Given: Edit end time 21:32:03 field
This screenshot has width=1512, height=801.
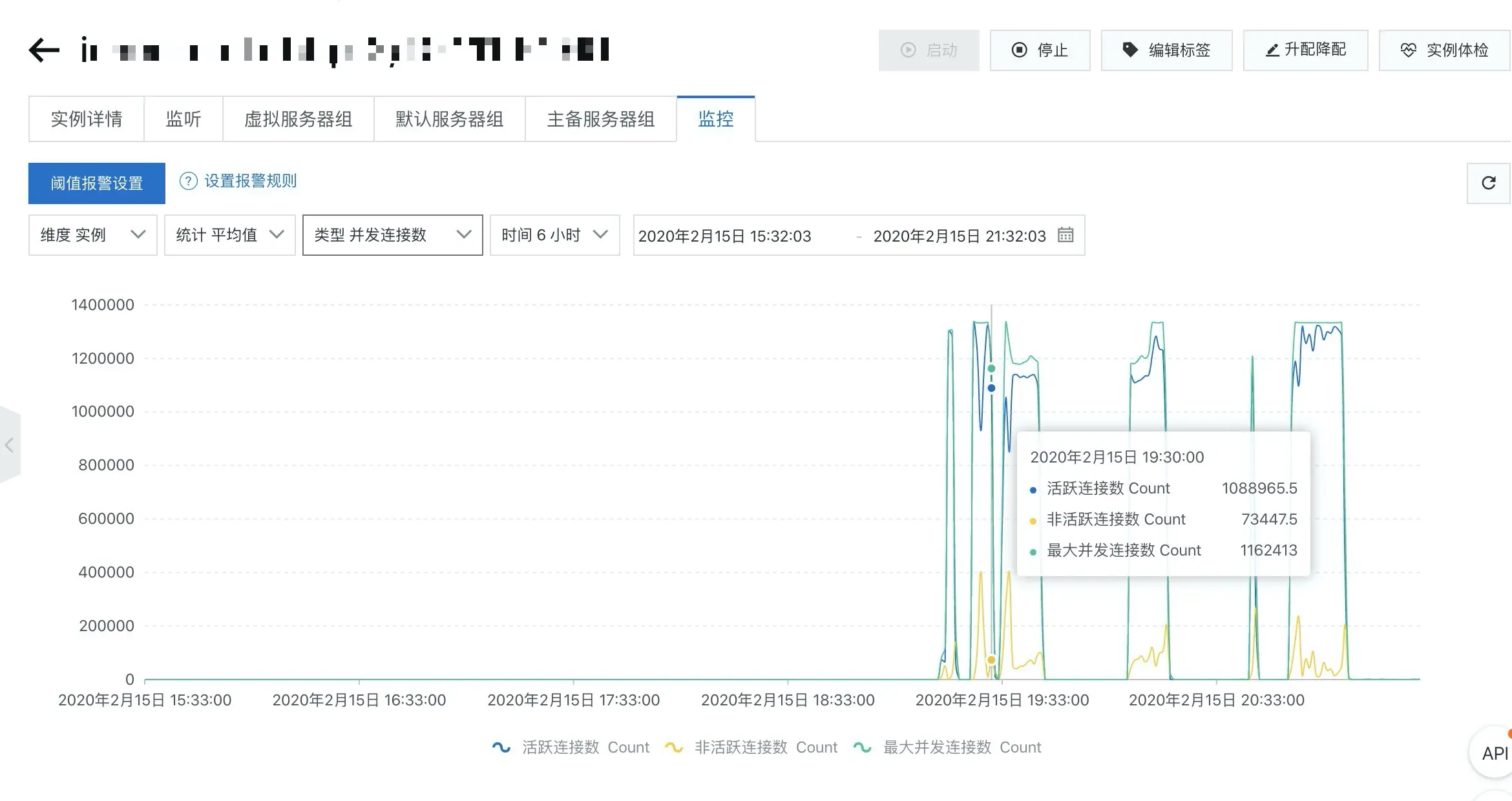Looking at the screenshot, I should click(x=960, y=236).
